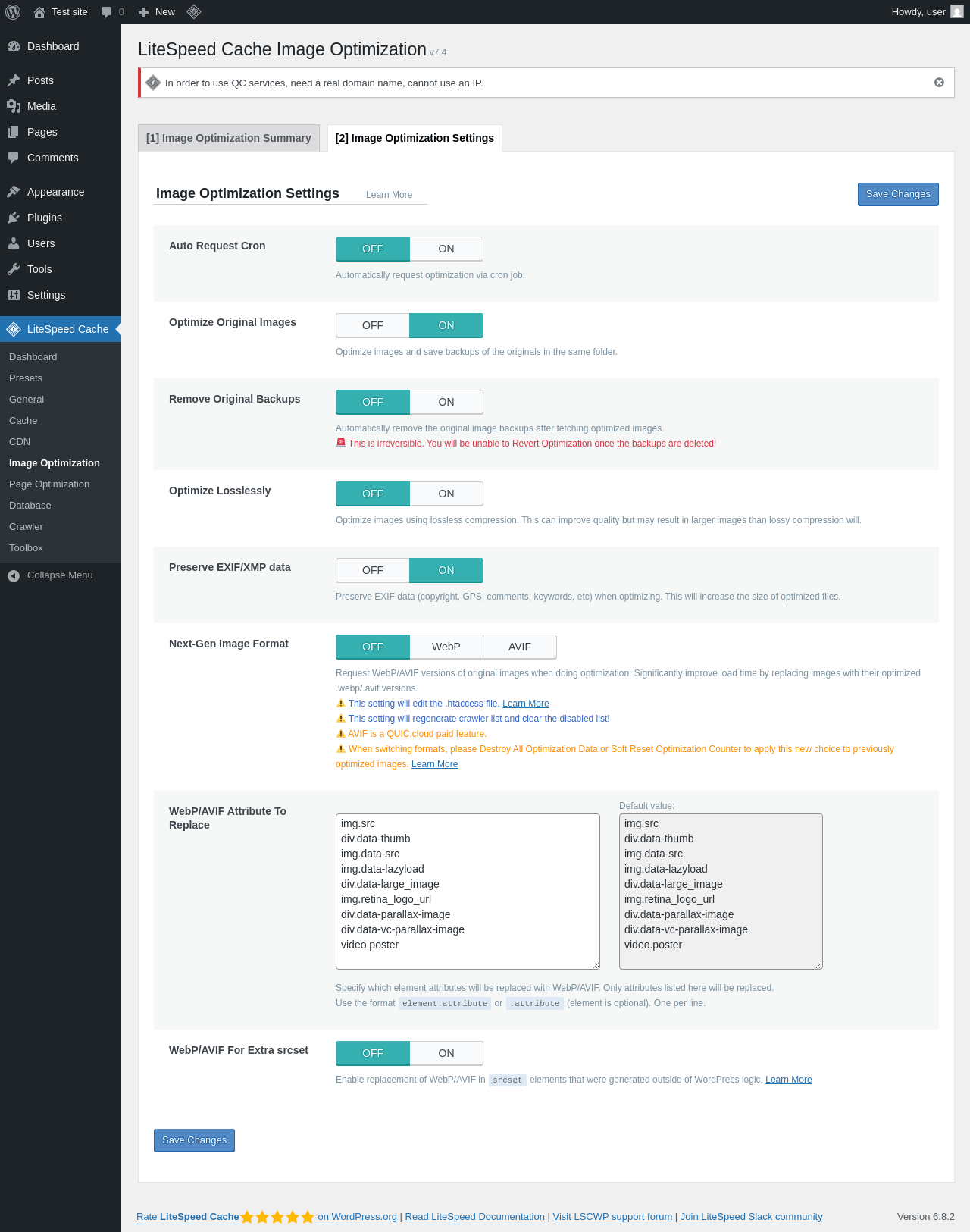Click Learn More about switching formats

tap(434, 764)
